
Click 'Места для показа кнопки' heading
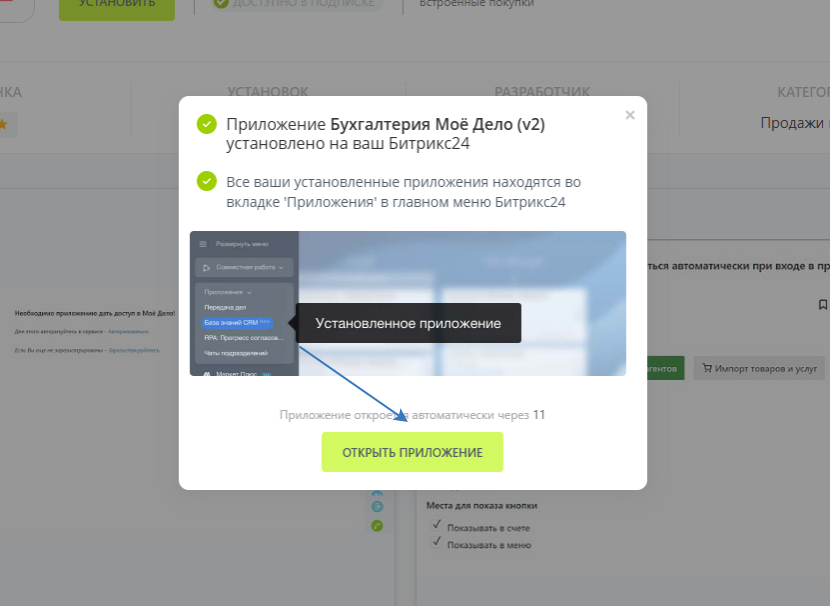point(482,505)
